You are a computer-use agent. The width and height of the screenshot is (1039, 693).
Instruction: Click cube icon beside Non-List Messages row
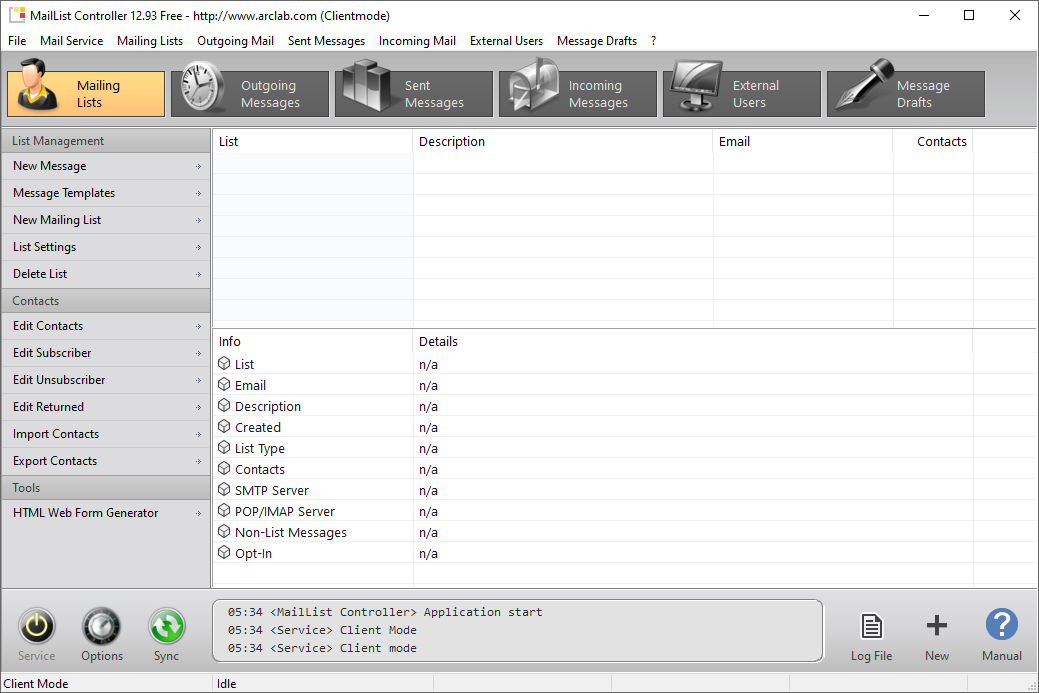tap(224, 531)
